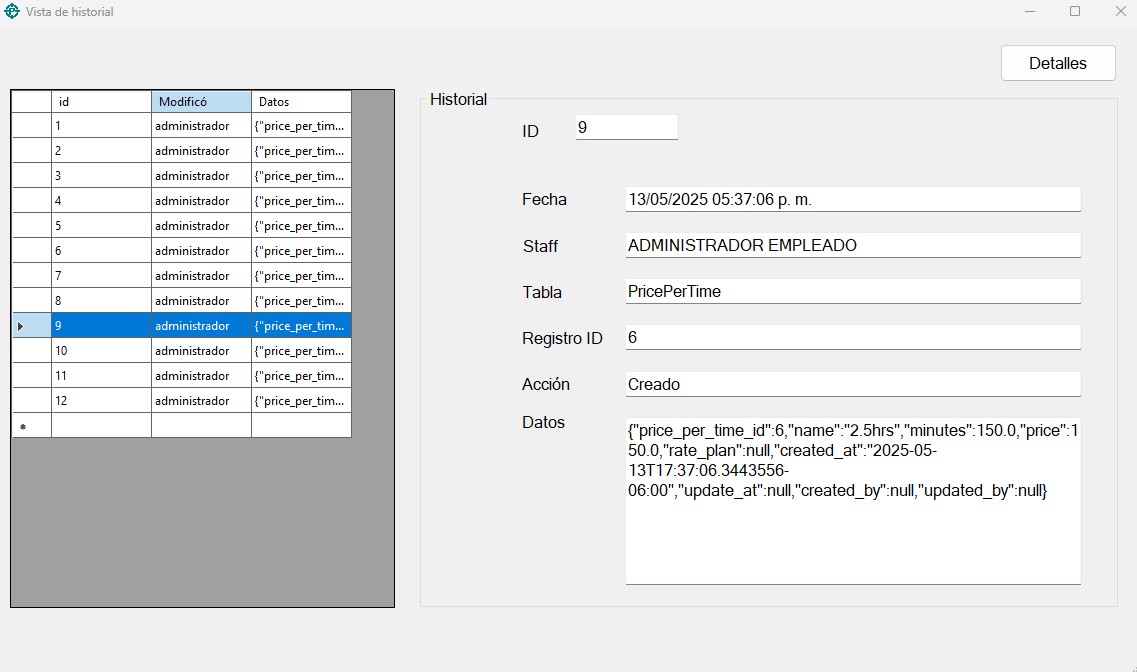
Task: Sort grid by the id column header
Action: (x=100, y=102)
